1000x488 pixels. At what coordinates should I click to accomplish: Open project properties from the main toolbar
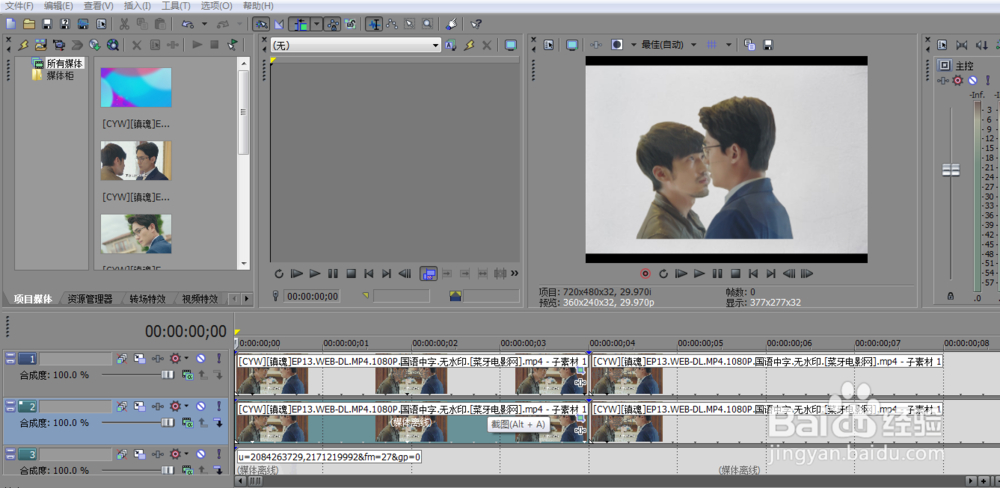point(101,24)
